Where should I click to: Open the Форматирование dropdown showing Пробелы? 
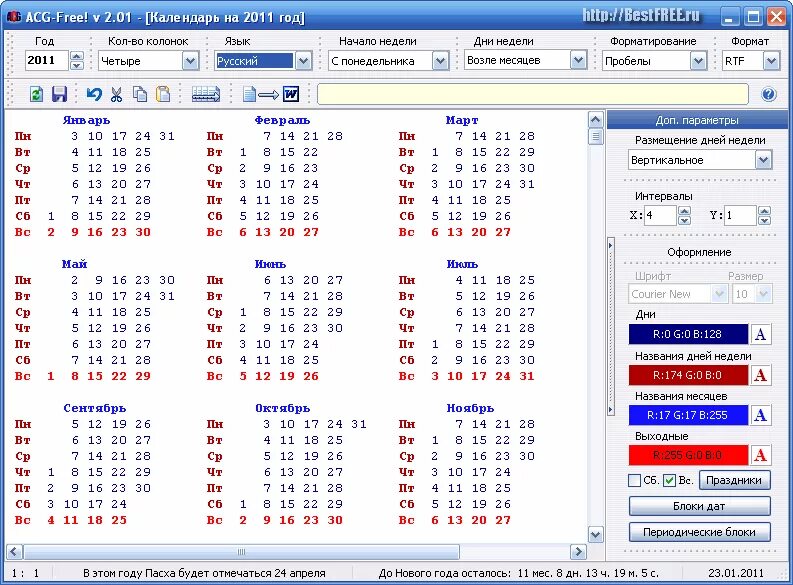tap(698, 61)
